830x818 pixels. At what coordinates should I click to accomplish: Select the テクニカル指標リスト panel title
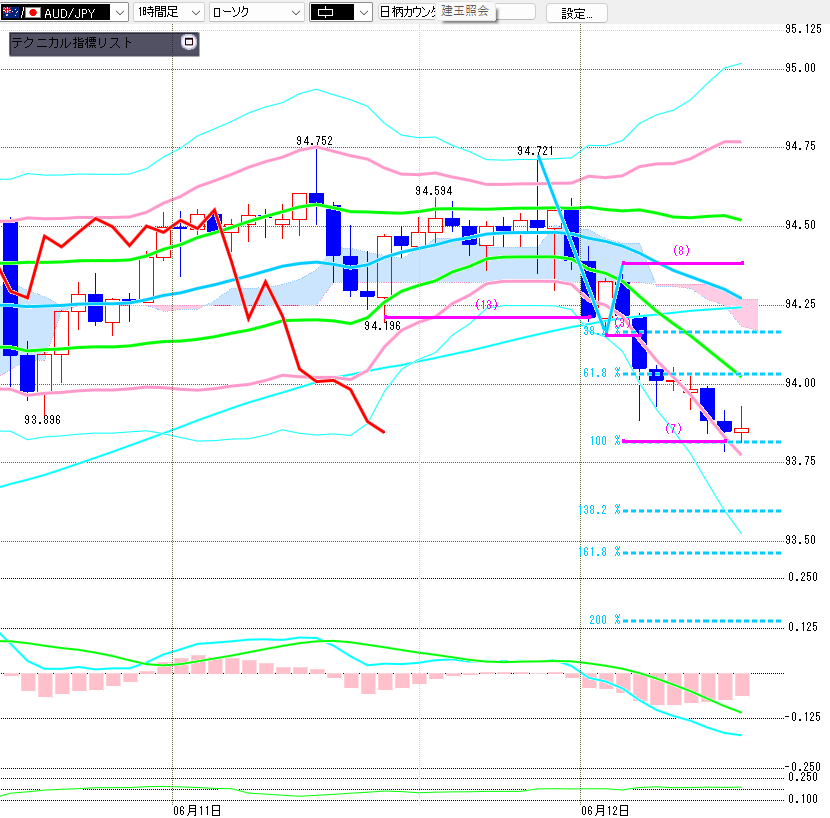[x=72, y=43]
